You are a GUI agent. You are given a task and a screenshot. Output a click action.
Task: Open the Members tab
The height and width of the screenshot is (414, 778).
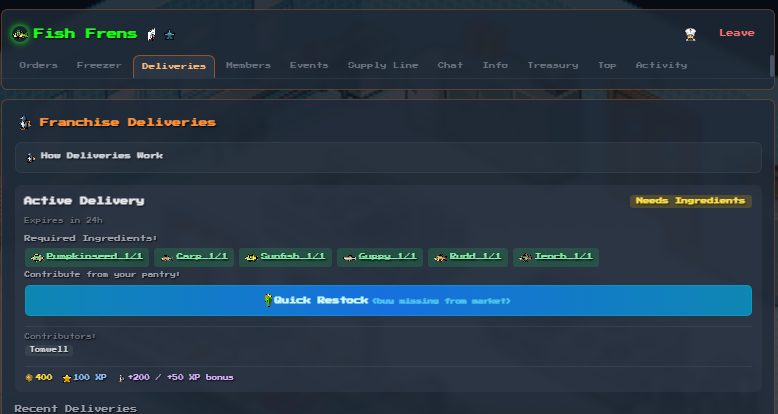[x=248, y=66]
